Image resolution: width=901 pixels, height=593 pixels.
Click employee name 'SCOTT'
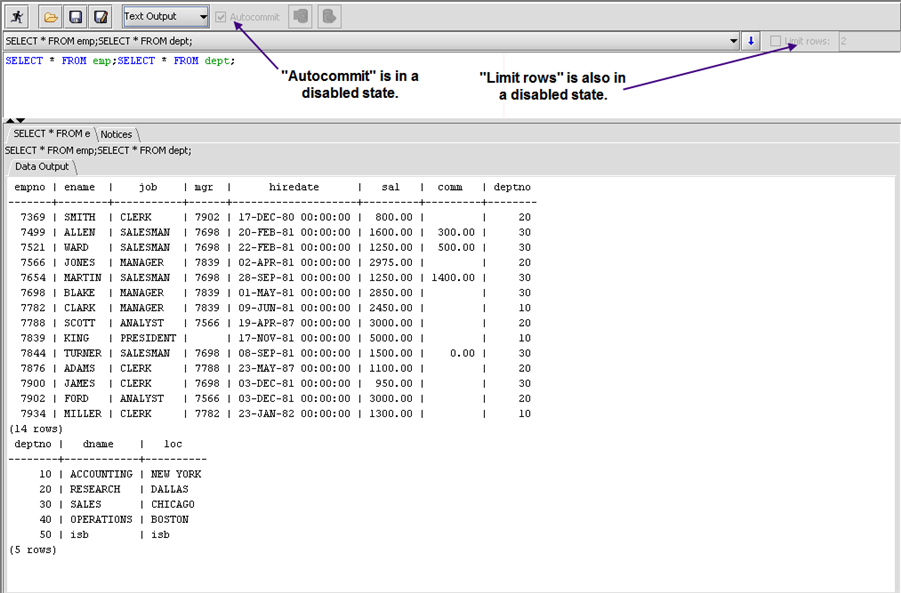tap(79, 323)
